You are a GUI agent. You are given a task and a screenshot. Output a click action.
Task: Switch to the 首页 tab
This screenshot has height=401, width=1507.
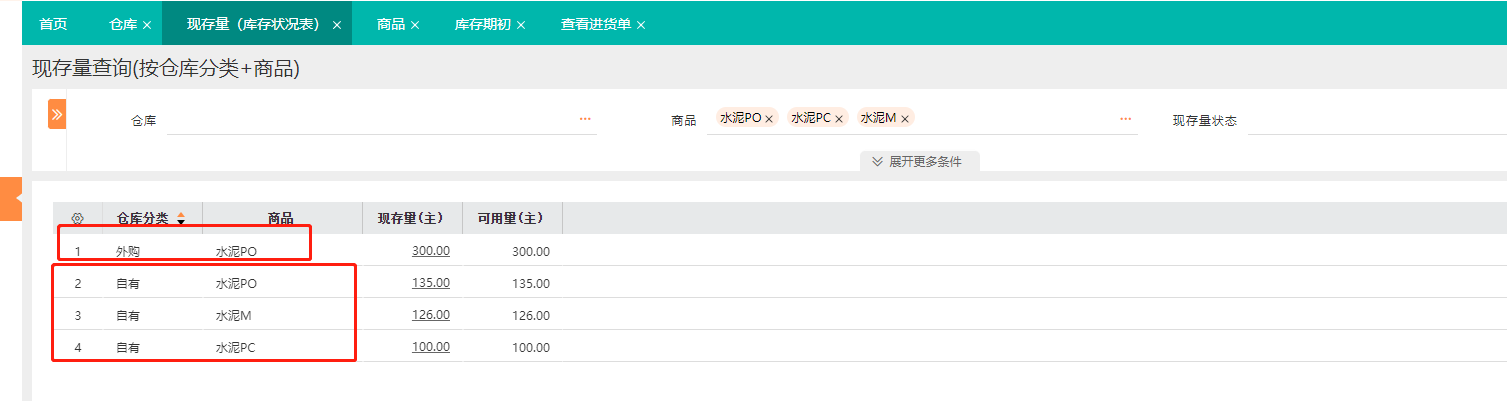(x=53, y=24)
